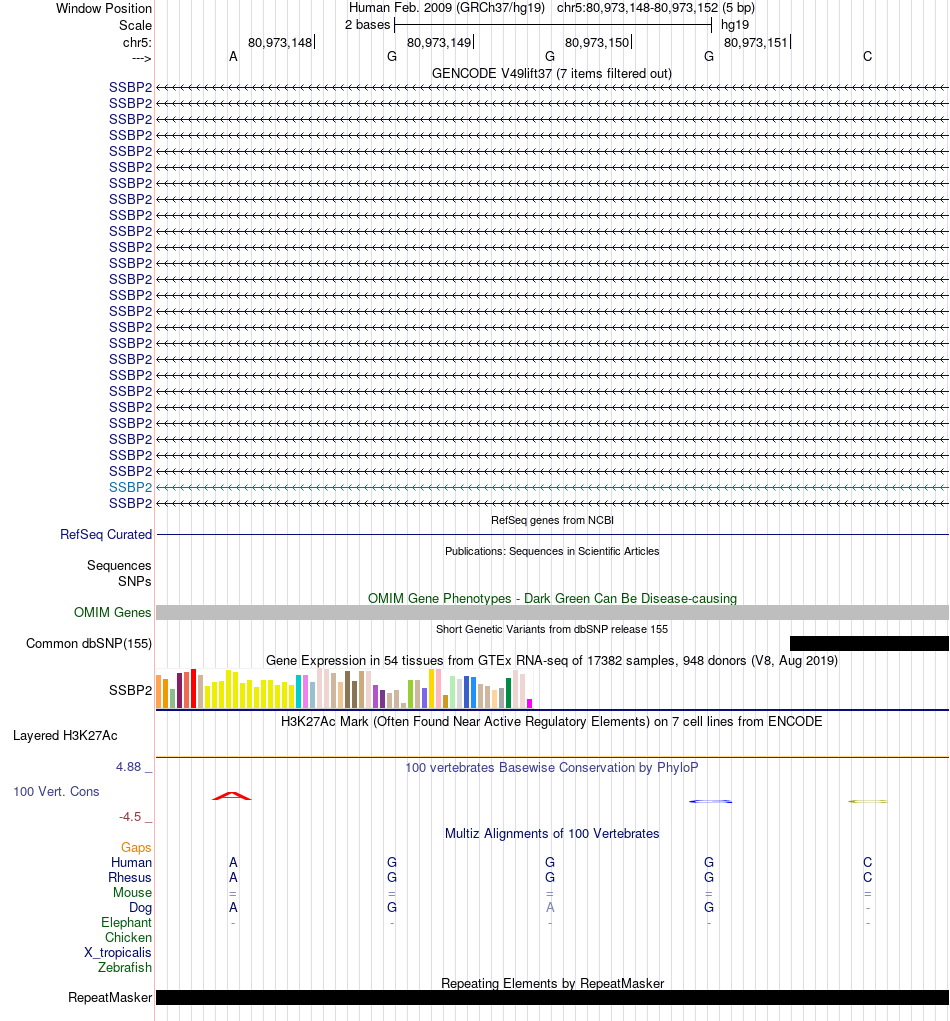Click the Mouse species label
The width and height of the screenshot is (950, 1021).
click(x=132, y=892)
